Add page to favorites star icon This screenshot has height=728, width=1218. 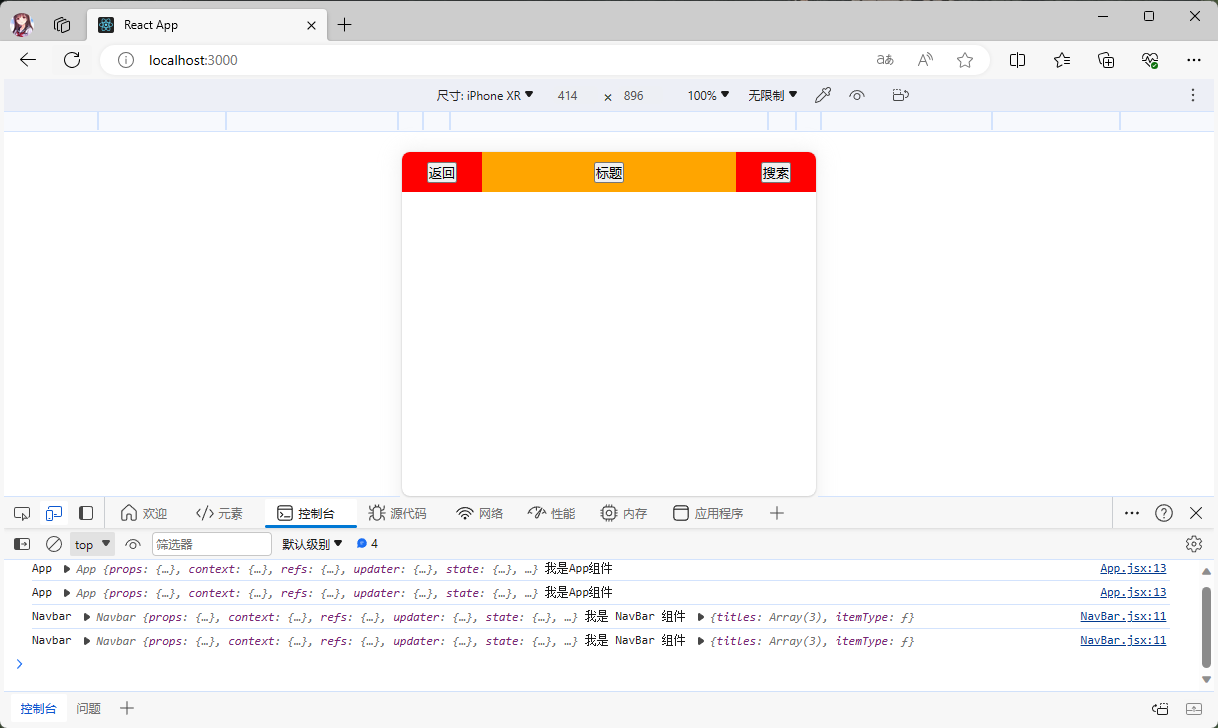965,60
